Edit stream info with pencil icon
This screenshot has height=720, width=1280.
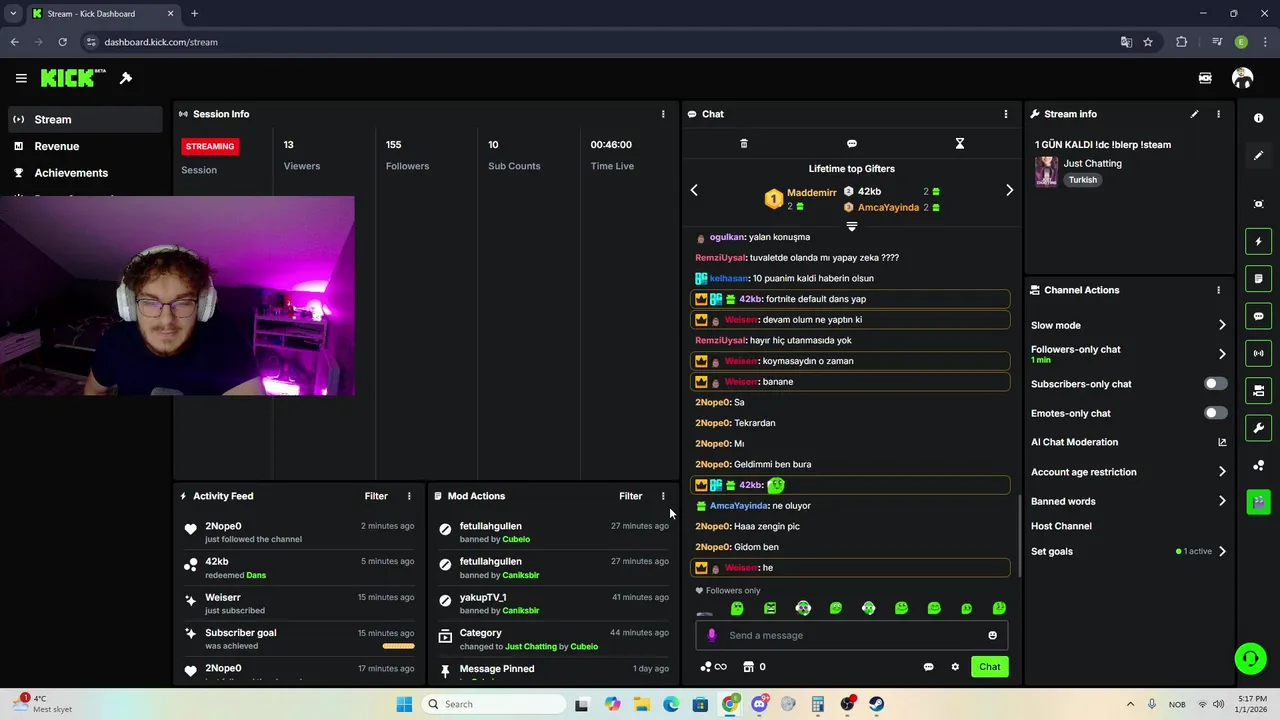click(x=1194, y=114)
